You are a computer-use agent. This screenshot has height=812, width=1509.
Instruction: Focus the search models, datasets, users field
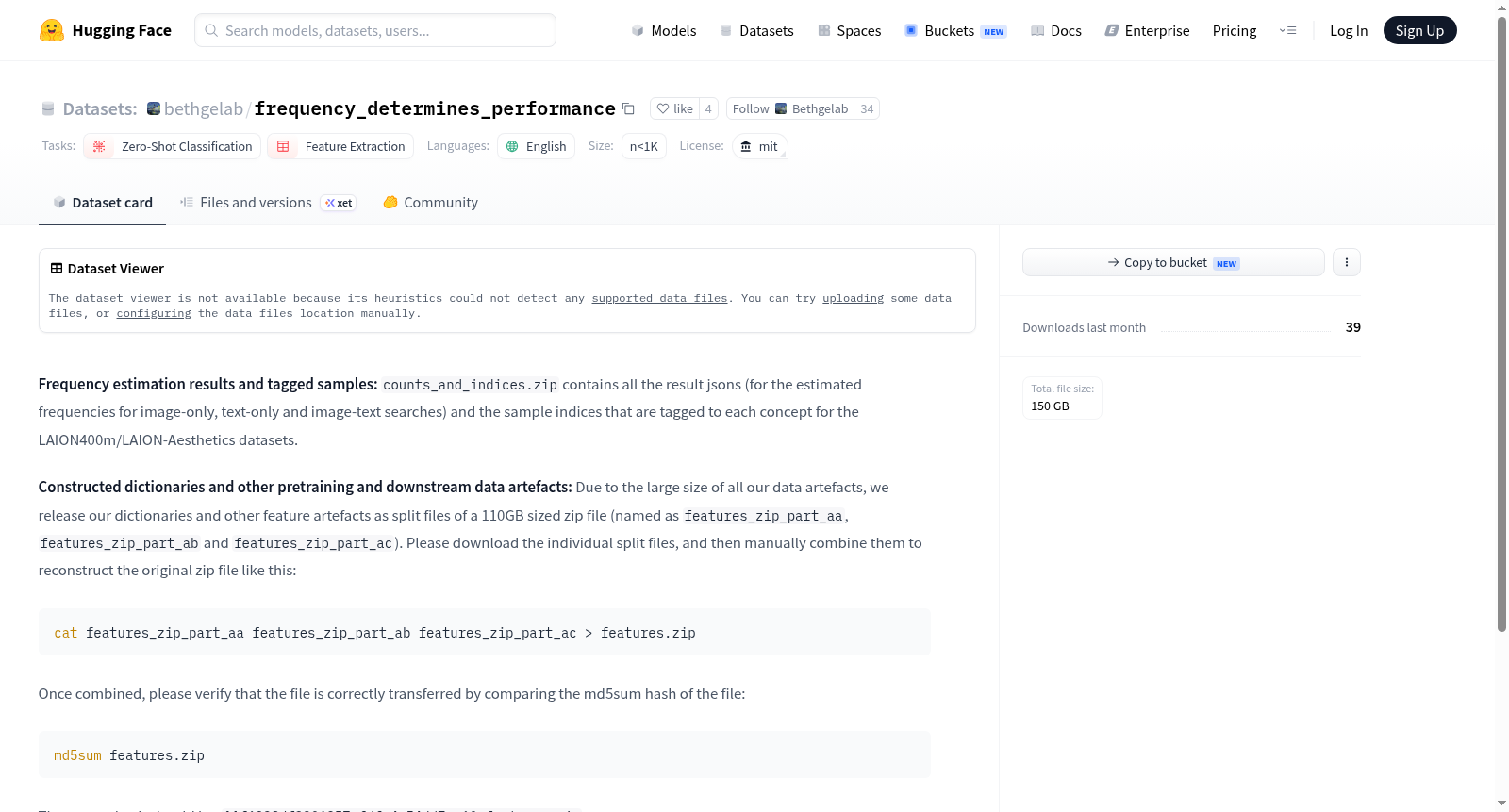pos(375,30)
